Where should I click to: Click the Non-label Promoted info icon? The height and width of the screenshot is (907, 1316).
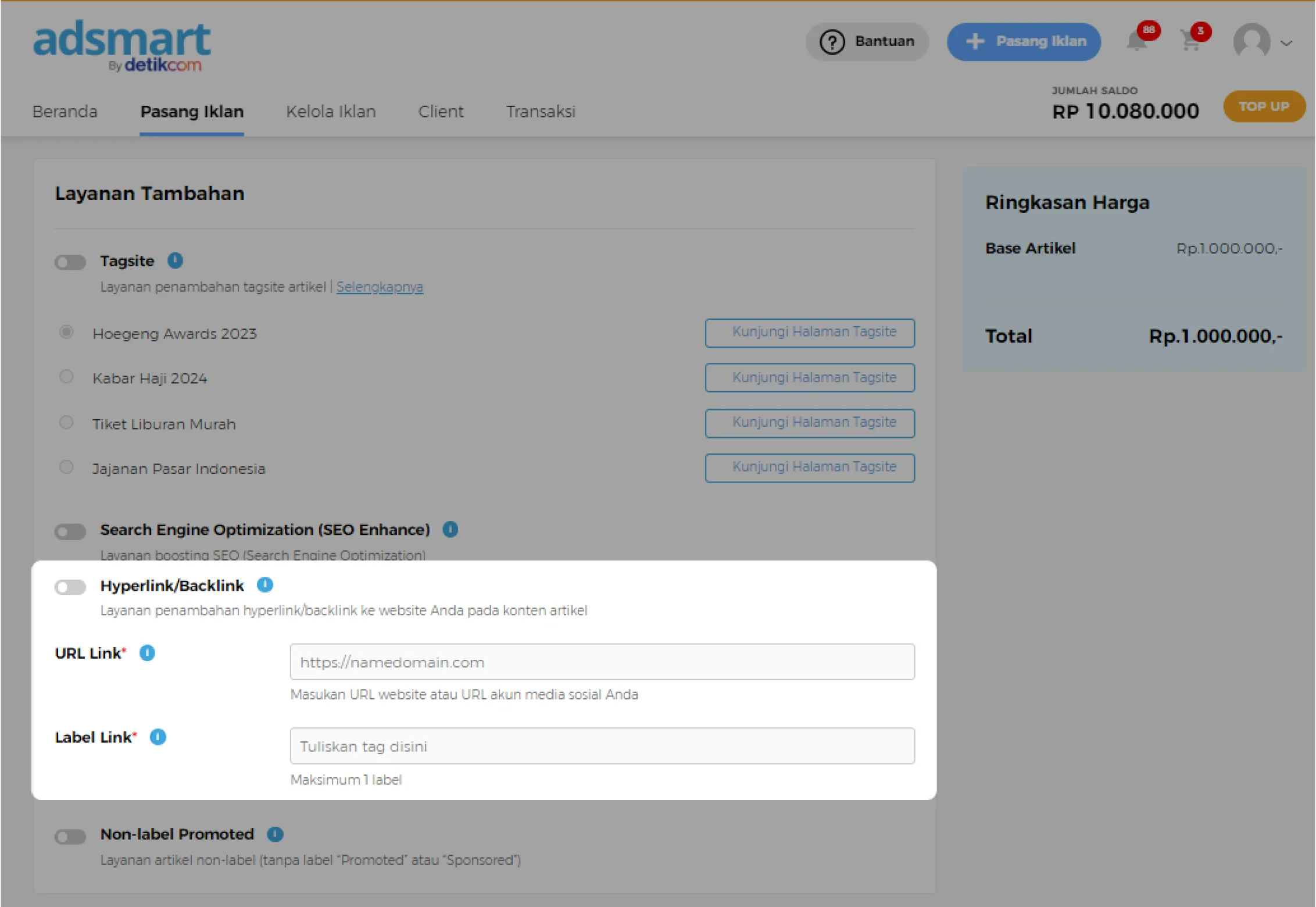pyautogui.click(x=275, y=834)
